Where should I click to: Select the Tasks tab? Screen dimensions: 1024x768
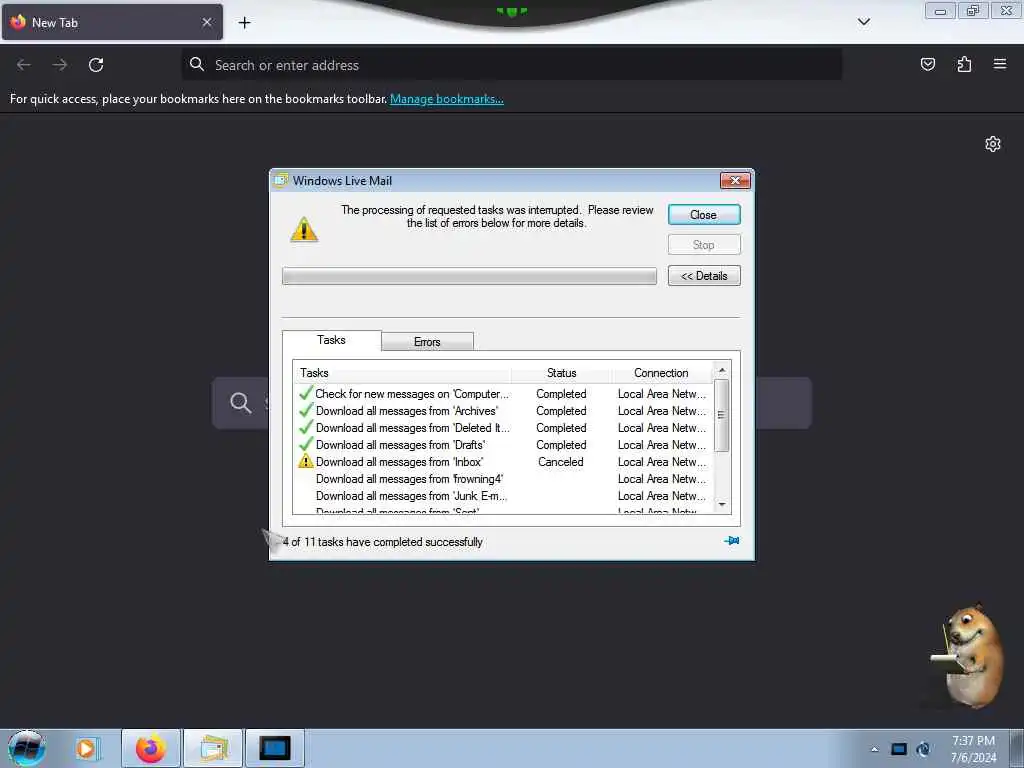pos(331,340)
